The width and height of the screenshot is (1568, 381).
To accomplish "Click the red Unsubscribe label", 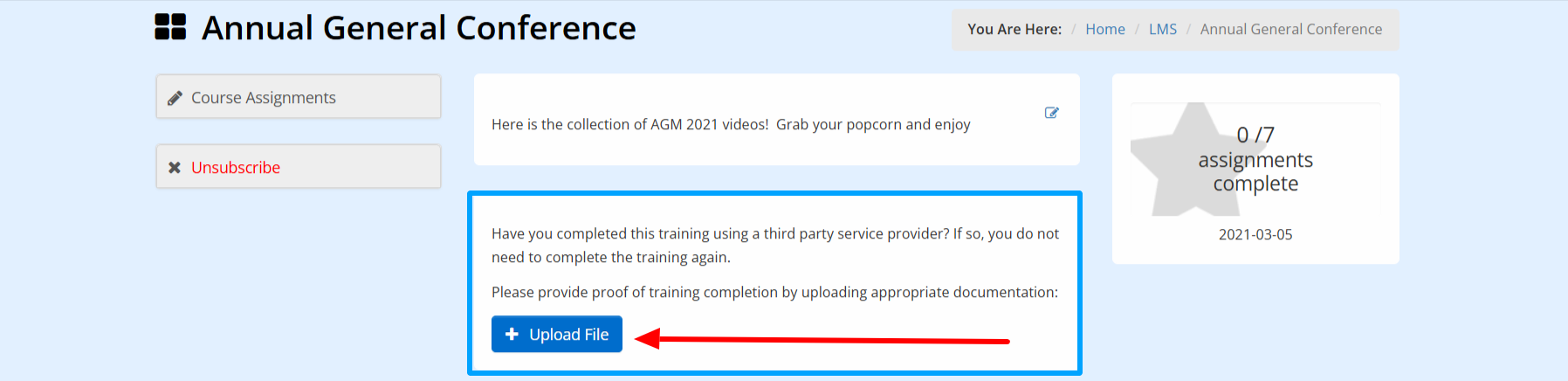I will 236,168.
